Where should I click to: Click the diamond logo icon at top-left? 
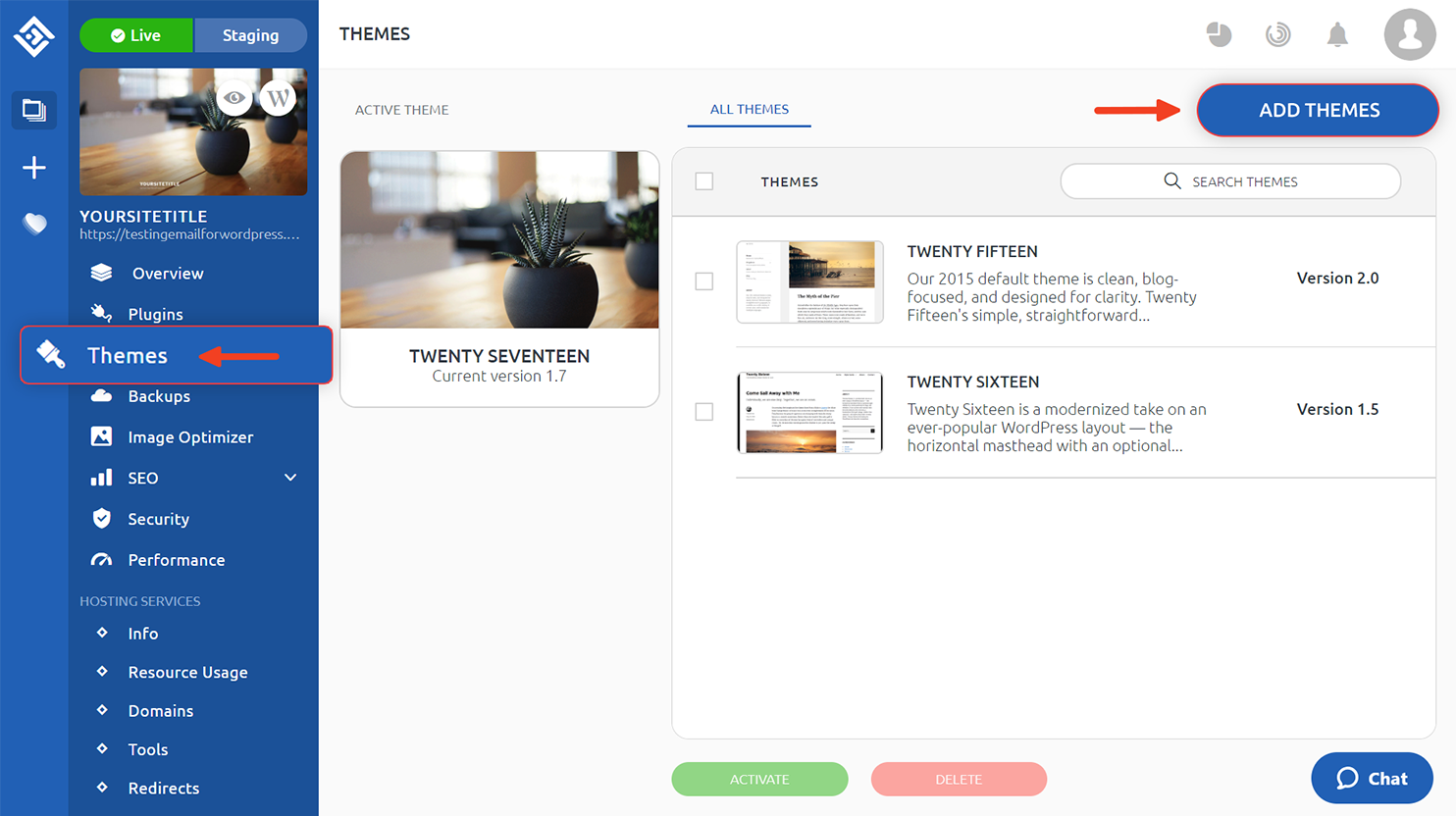pyautogui.click(x=33, y=36)
